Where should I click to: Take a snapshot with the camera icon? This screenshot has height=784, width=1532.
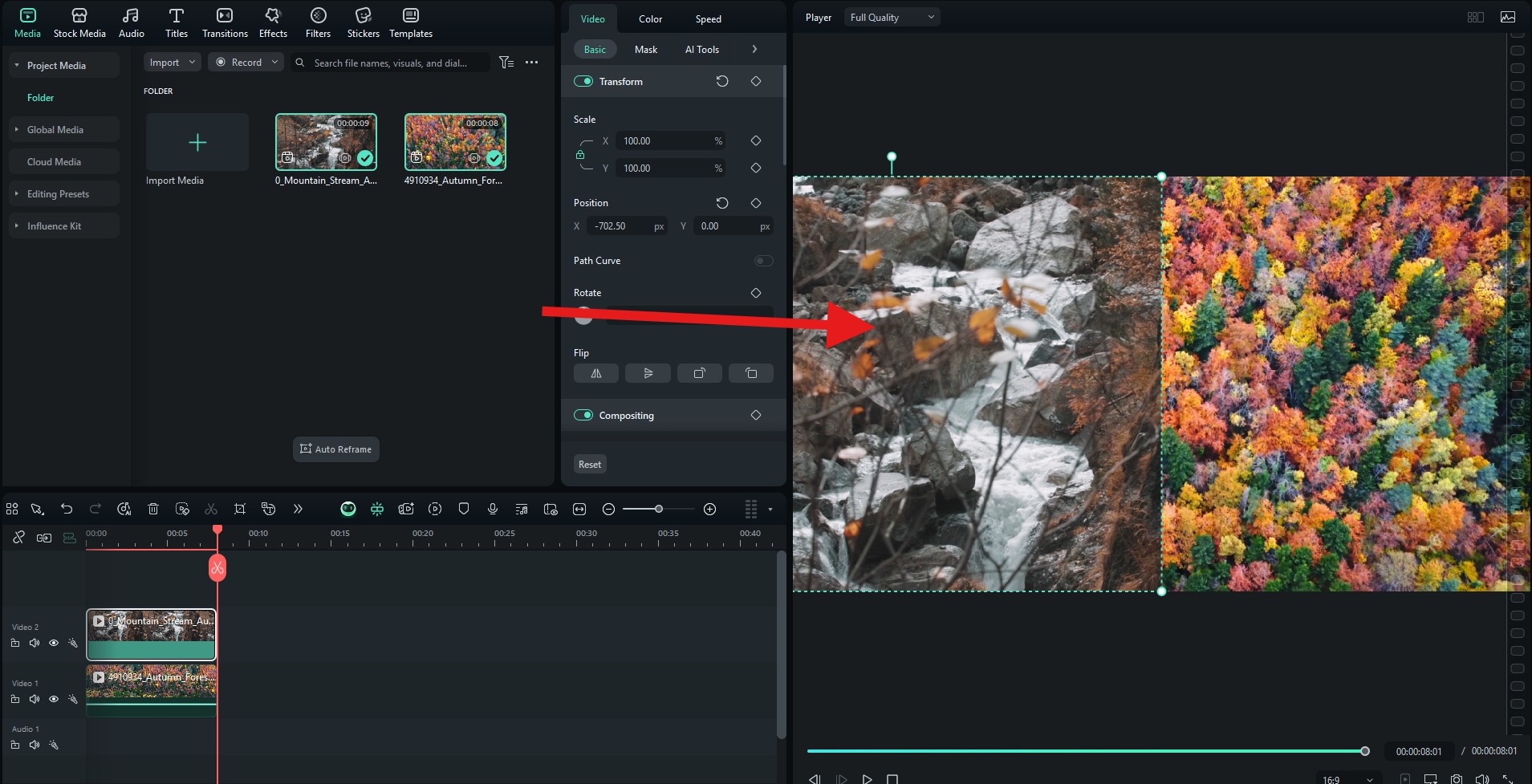(1457, 778)
